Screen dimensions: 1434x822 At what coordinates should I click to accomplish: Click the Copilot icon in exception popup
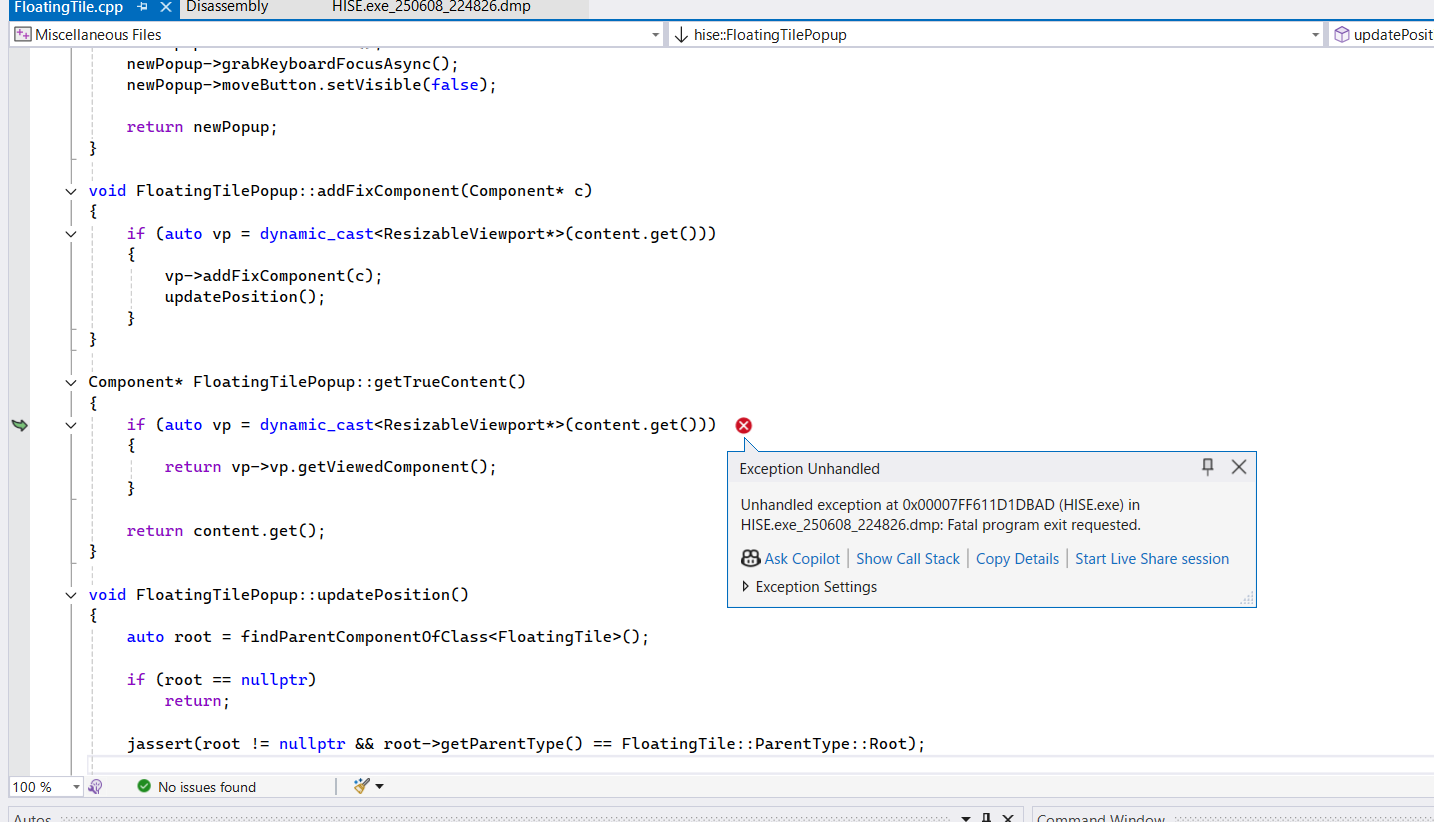pyautogui.click(x=751, y=559)
